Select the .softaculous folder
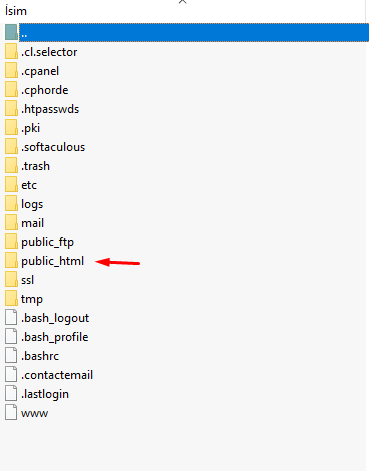Viewport: 369px width, 471px height. [53, 147]
